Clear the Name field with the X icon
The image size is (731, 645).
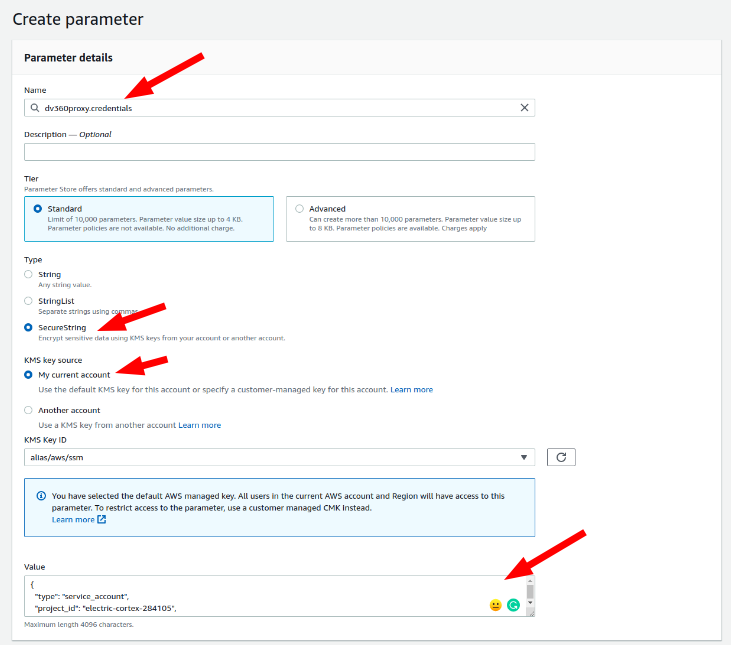click(x=524, y=108)
